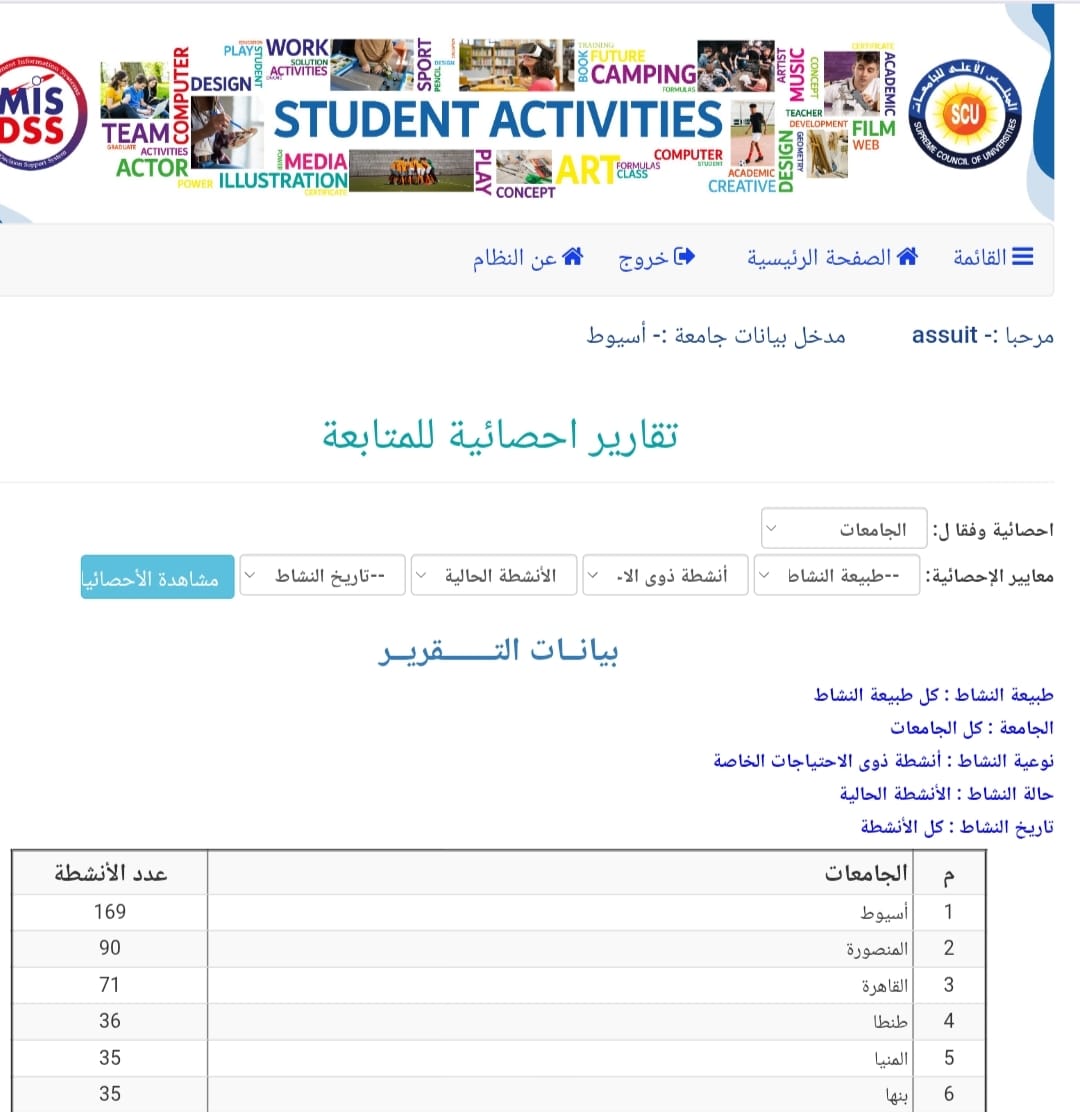Open the أنشطة ذوى الا dropdown
Screen dimensions: 1080x1112
coord(665,576)
